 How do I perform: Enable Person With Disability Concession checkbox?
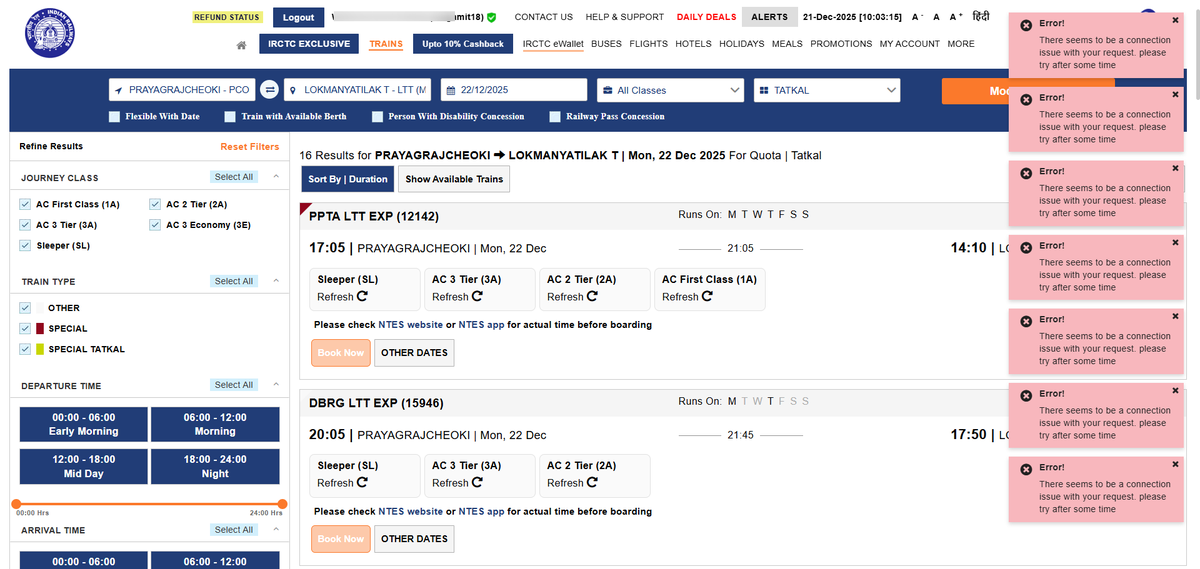(x=377, y=117)
